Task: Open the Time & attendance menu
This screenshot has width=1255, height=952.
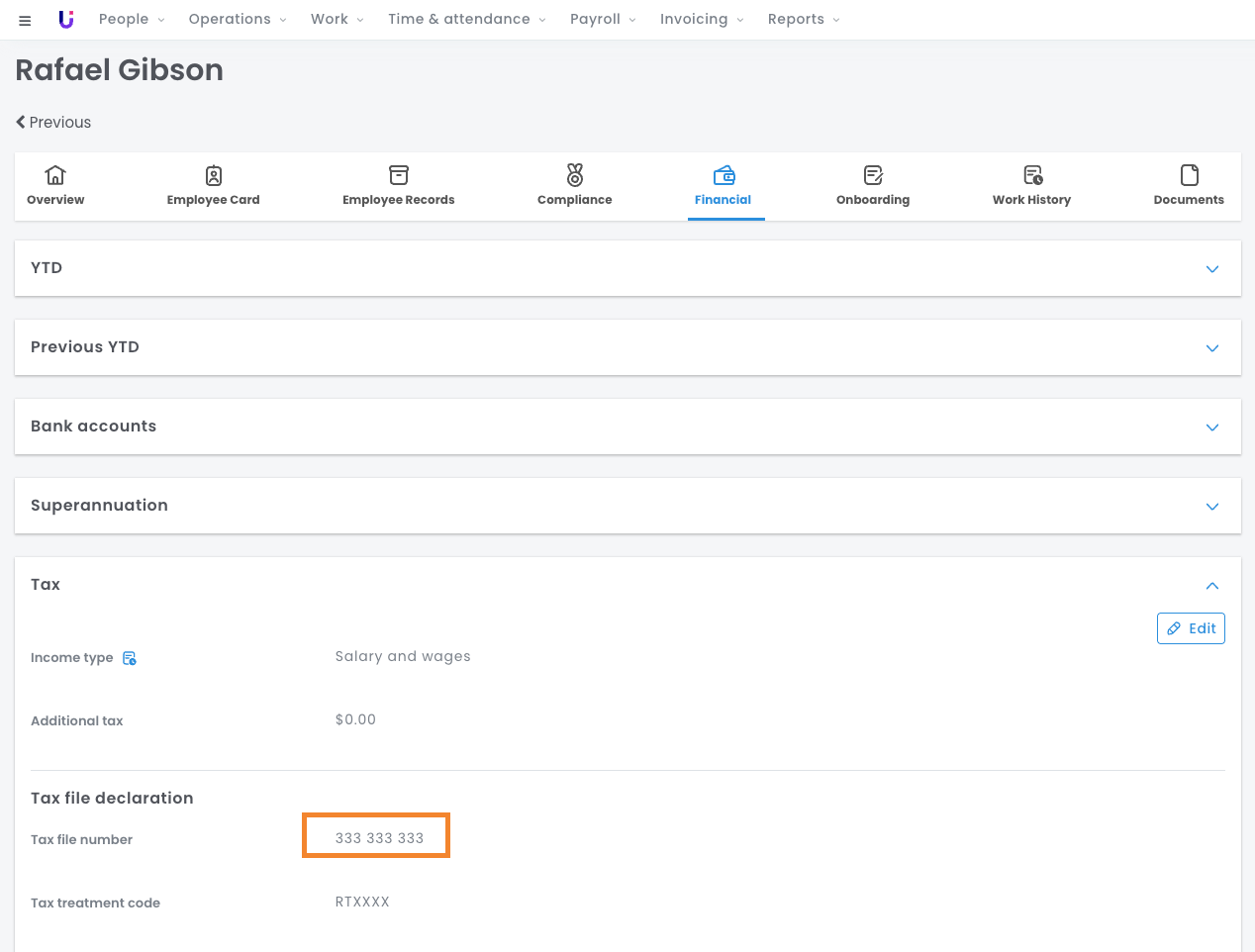Action: point(466,20)
